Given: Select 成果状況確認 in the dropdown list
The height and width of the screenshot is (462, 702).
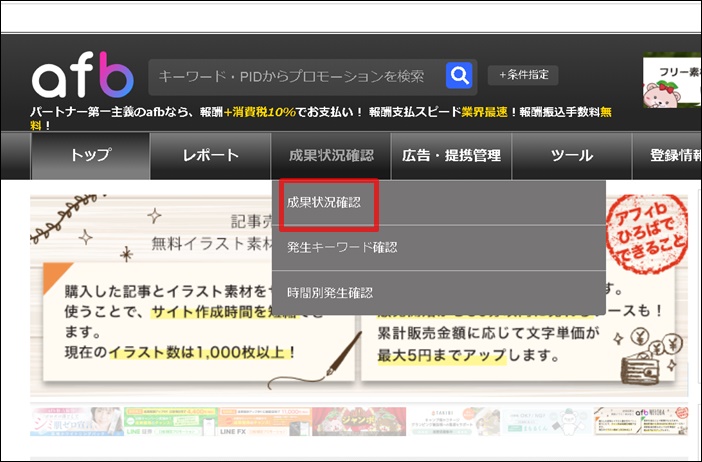Looking at the screenshot, I should click(323, 202).
